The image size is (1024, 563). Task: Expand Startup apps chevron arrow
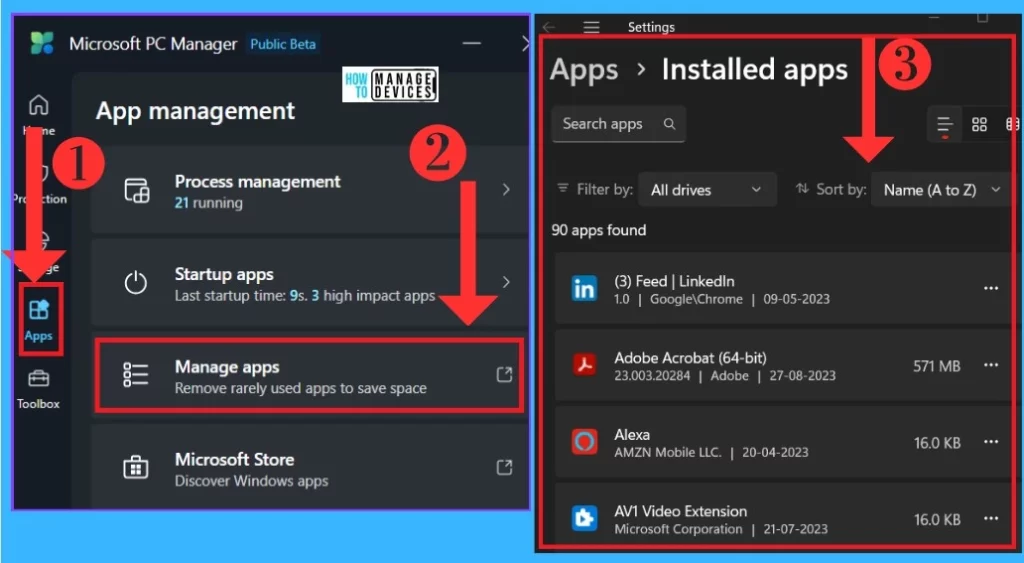[x=506, y=282]
